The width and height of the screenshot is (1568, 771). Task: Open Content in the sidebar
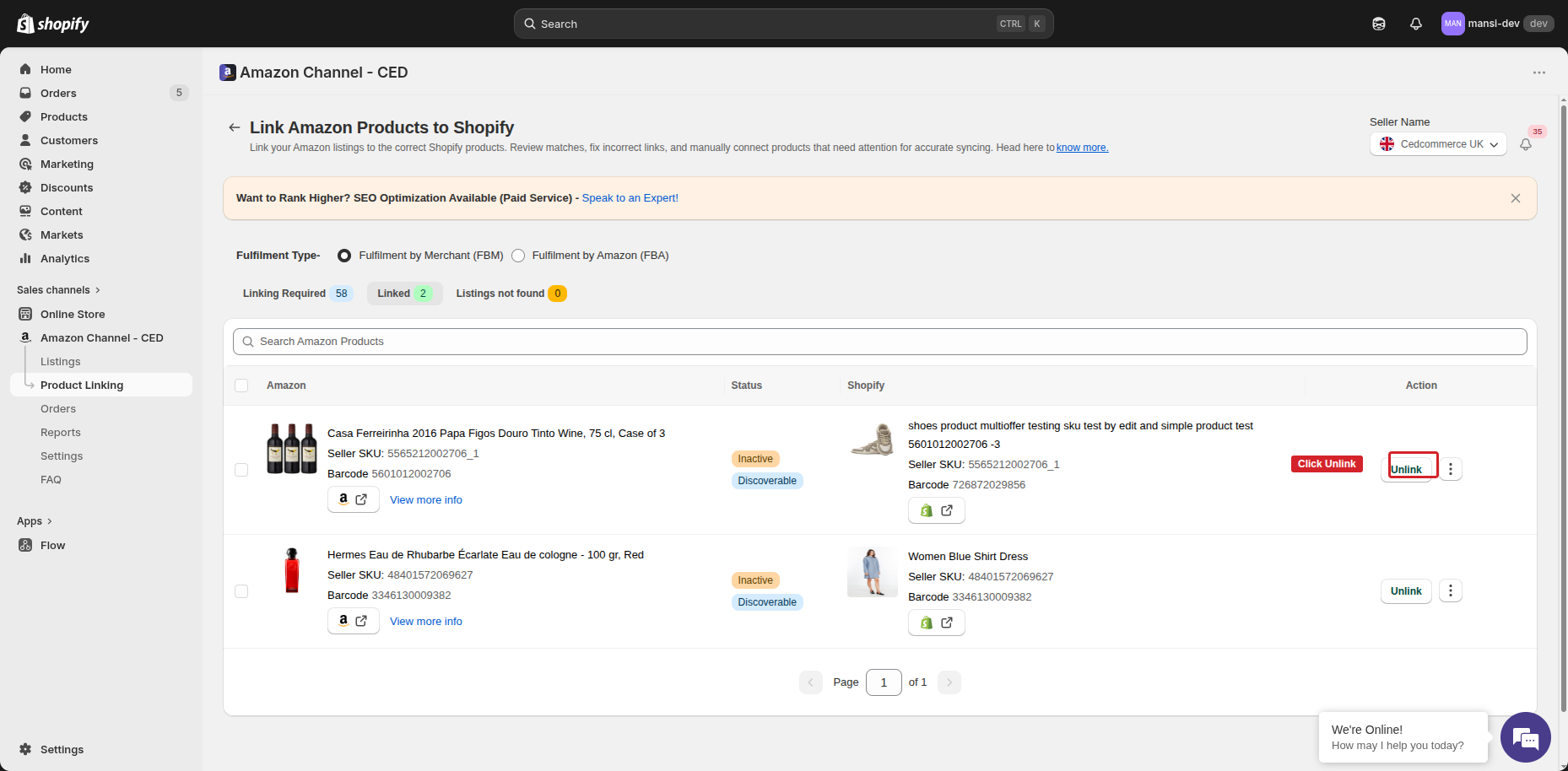coord(62,211)
